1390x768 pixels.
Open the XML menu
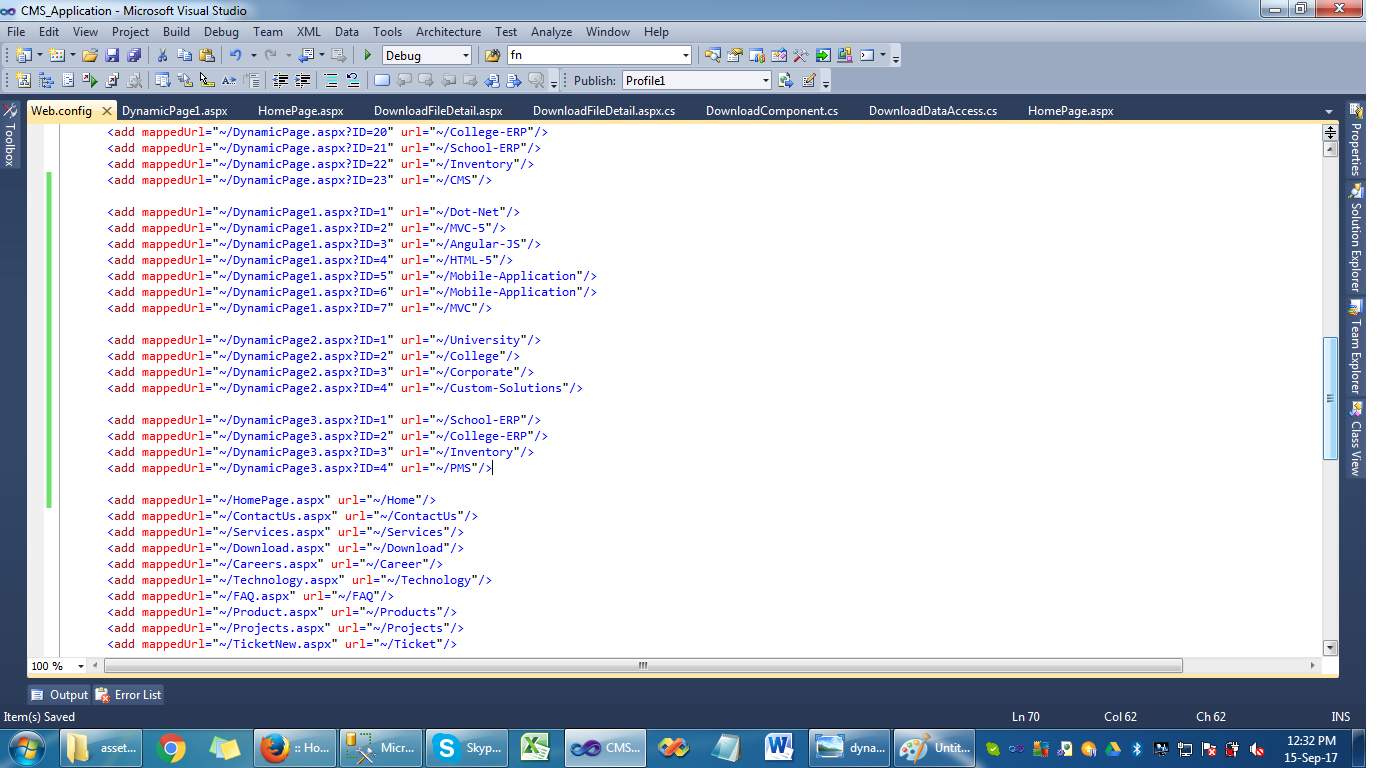[x=309, y=32]
